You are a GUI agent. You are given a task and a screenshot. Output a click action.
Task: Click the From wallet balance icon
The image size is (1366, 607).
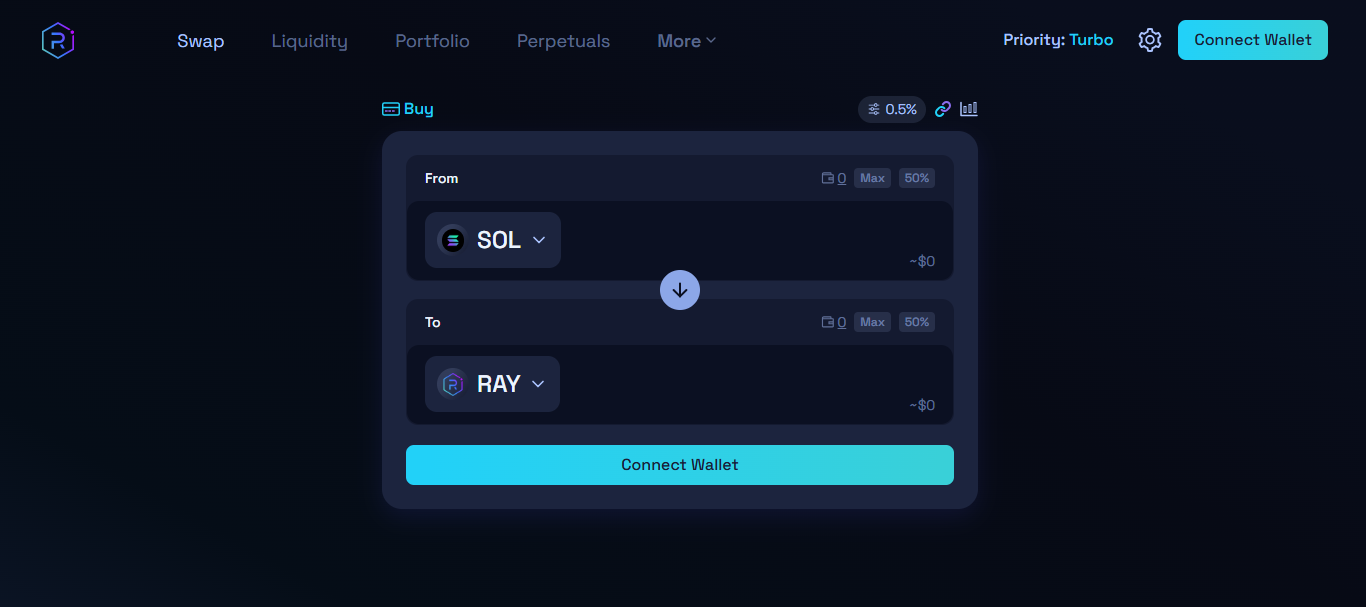pyautogui.click(x=828, y=178)
